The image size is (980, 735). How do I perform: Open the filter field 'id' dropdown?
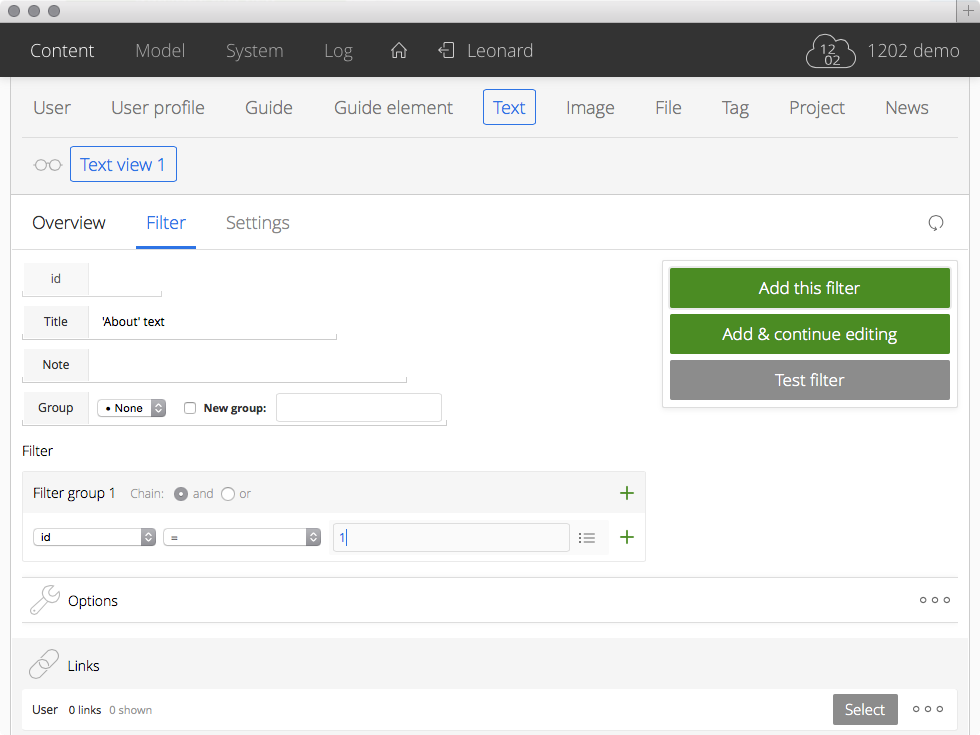(x=94, y=537)
